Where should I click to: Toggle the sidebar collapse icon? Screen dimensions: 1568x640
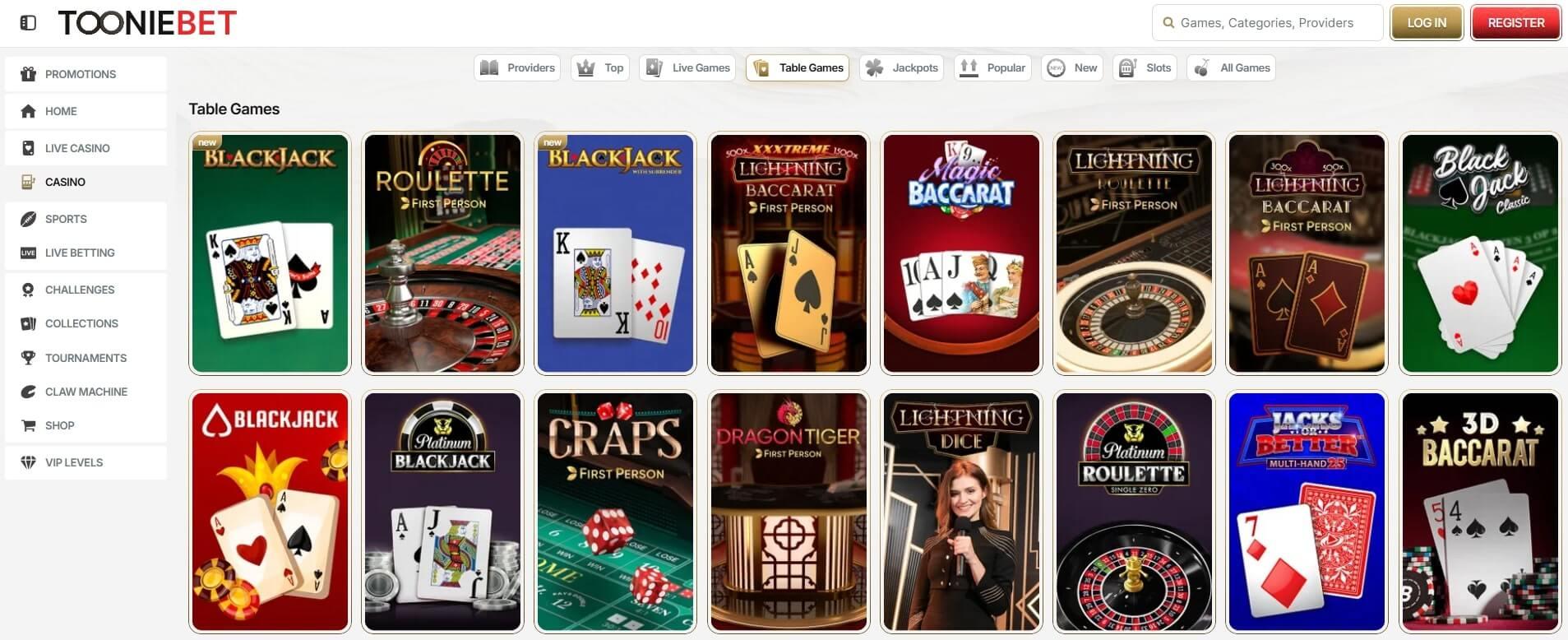[28, 23]
